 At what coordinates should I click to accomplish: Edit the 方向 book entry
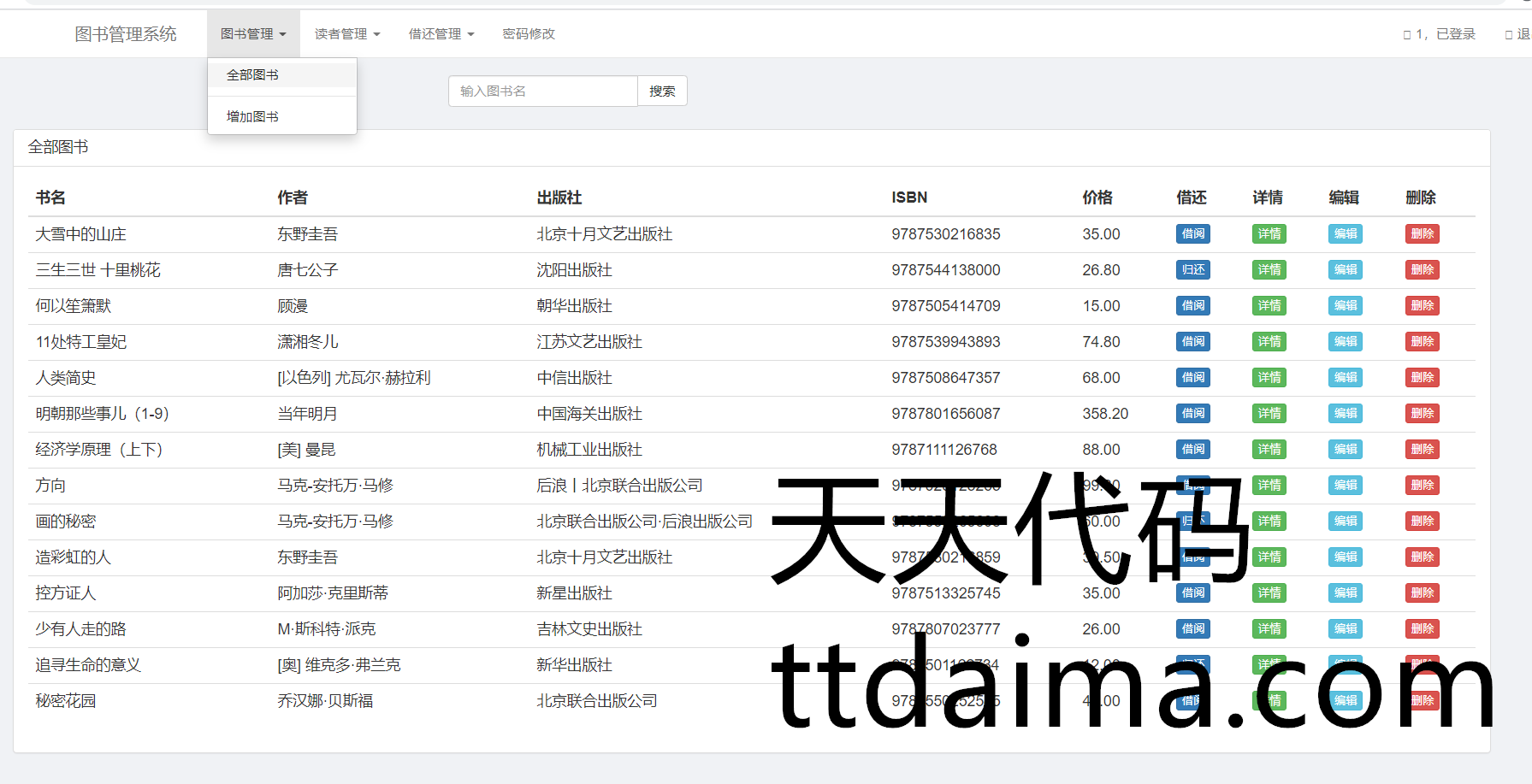click(x=1345, y=486)
